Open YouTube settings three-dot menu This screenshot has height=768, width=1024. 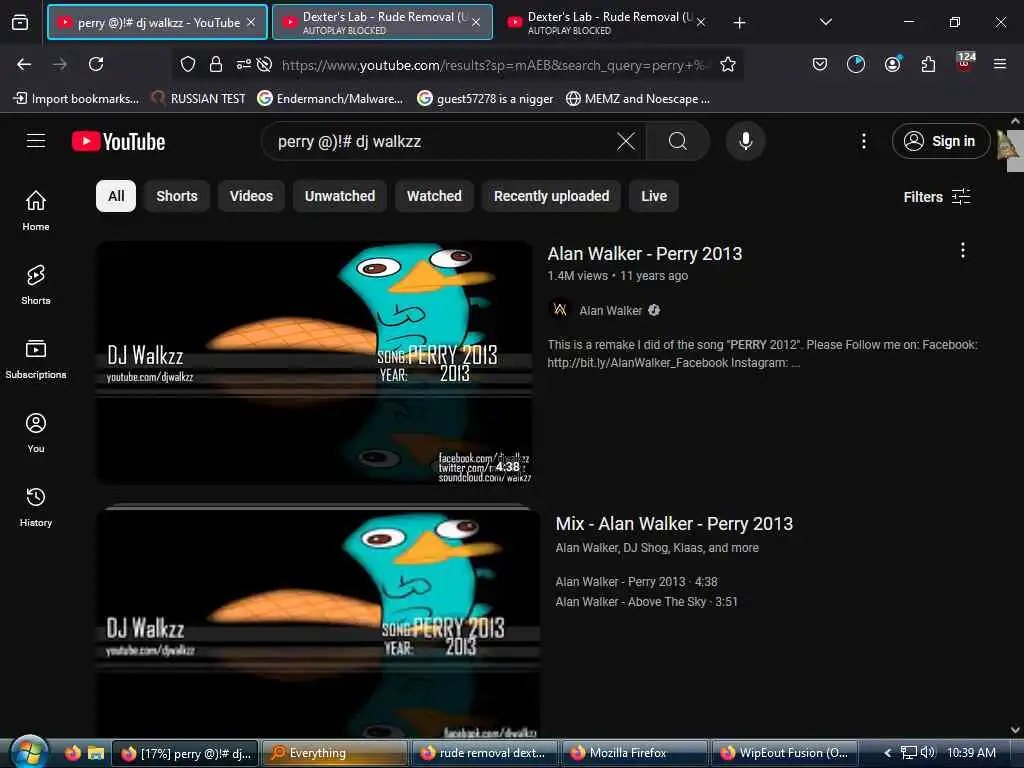tap(863, 141)
